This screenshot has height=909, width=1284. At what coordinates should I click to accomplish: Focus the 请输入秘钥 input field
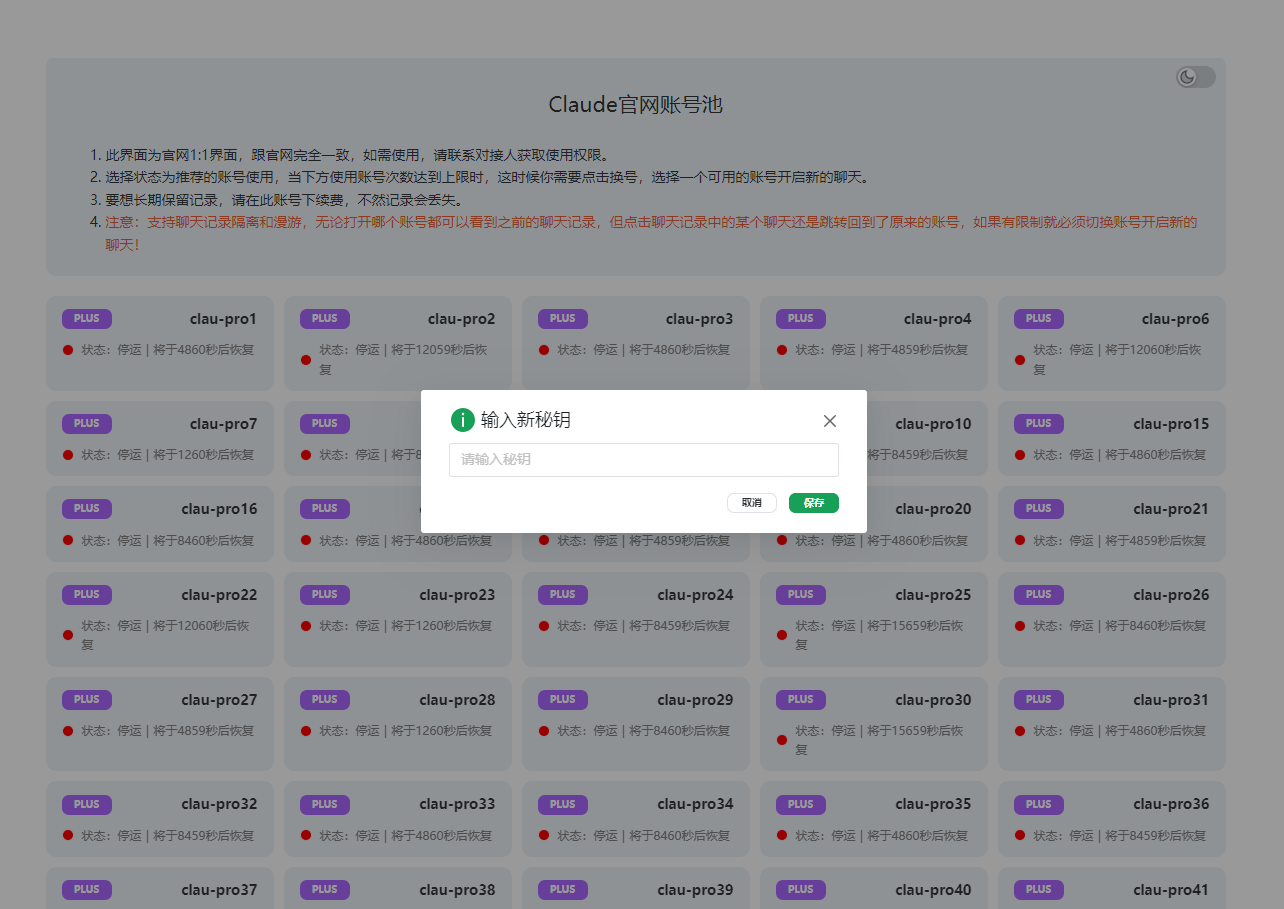pos(643,460)
